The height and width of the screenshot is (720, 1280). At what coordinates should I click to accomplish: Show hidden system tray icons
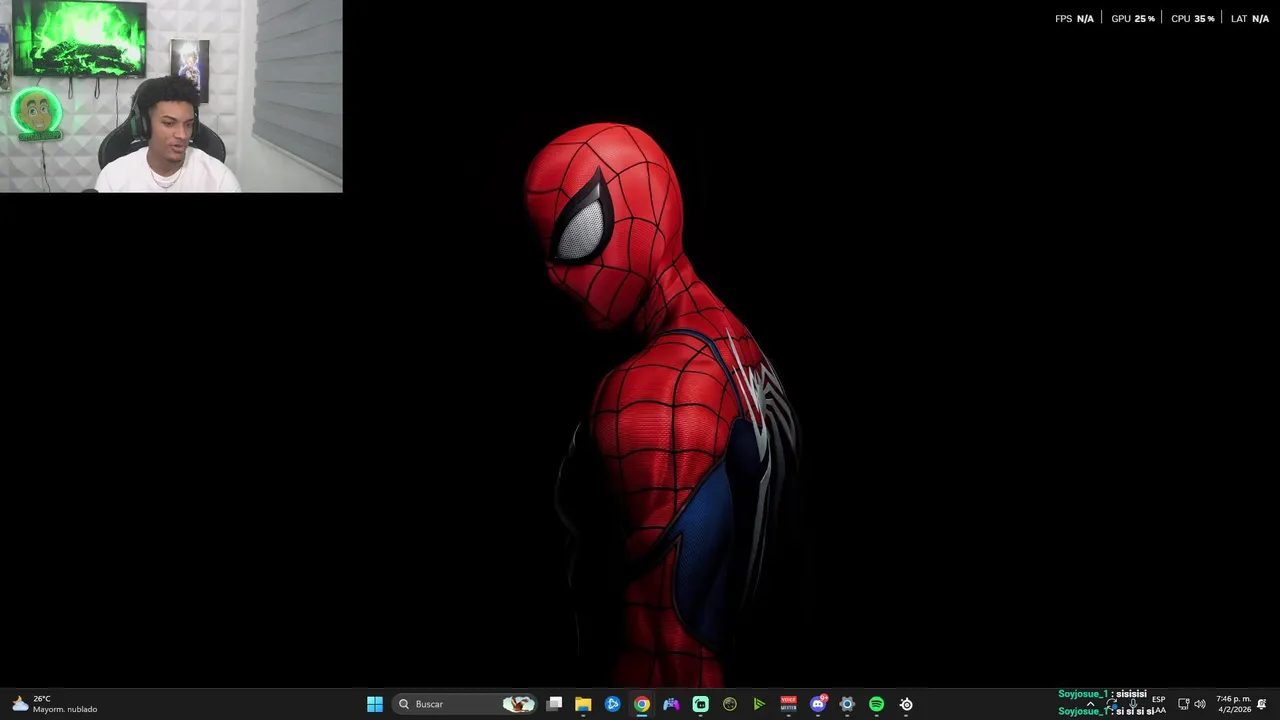[x=1090, y=704]
